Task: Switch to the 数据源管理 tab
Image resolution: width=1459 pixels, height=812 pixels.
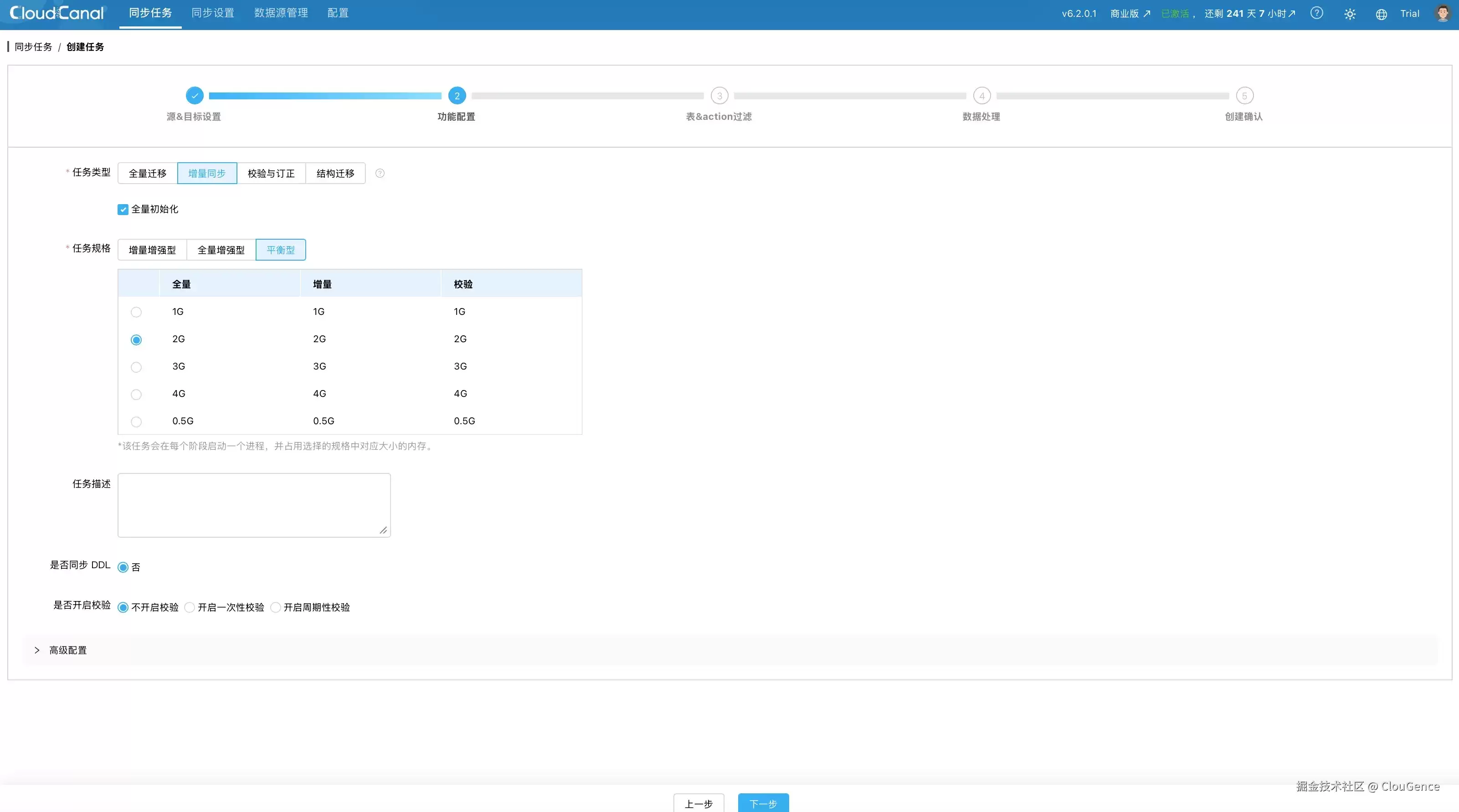Action: coord(281,13)
